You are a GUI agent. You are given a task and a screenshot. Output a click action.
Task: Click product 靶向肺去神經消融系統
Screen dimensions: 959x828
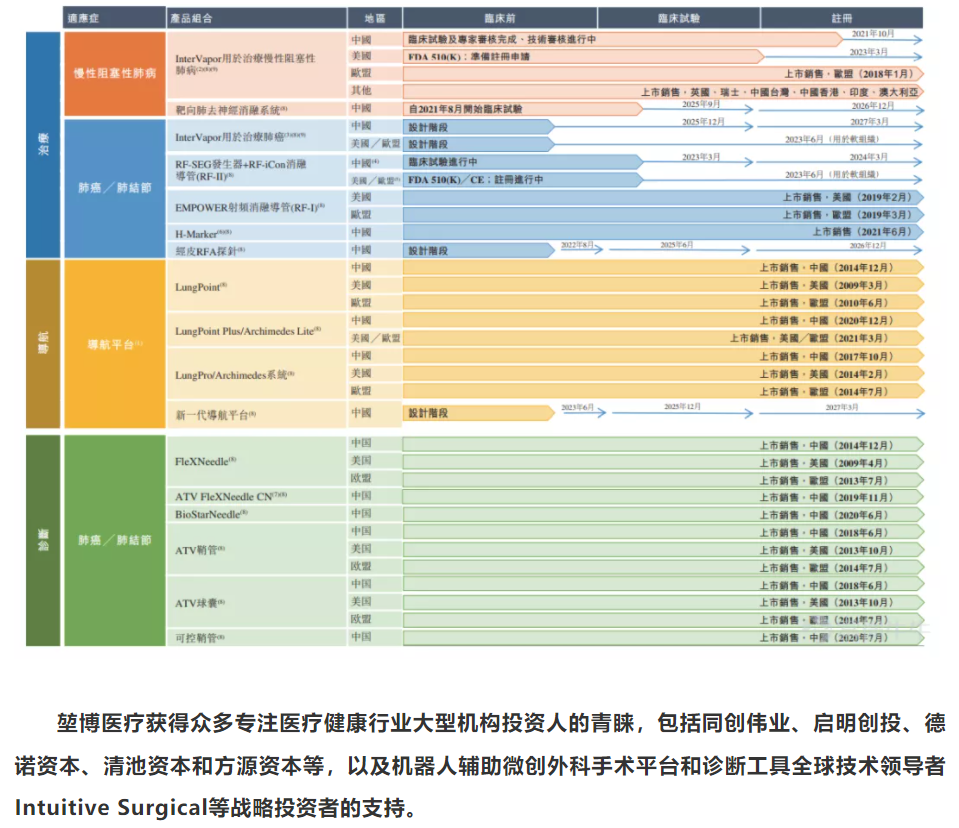(x=231, y=110)
